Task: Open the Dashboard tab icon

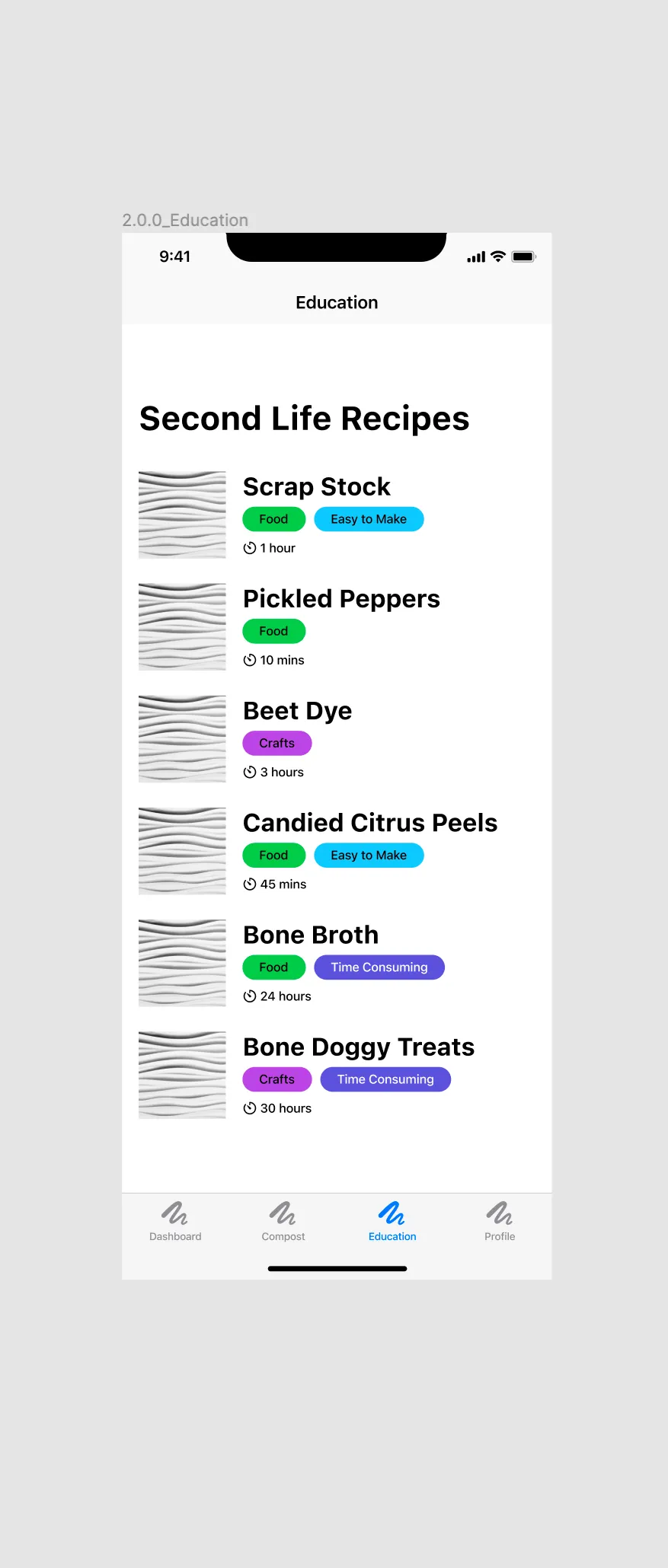Action: click(174, 1213)
